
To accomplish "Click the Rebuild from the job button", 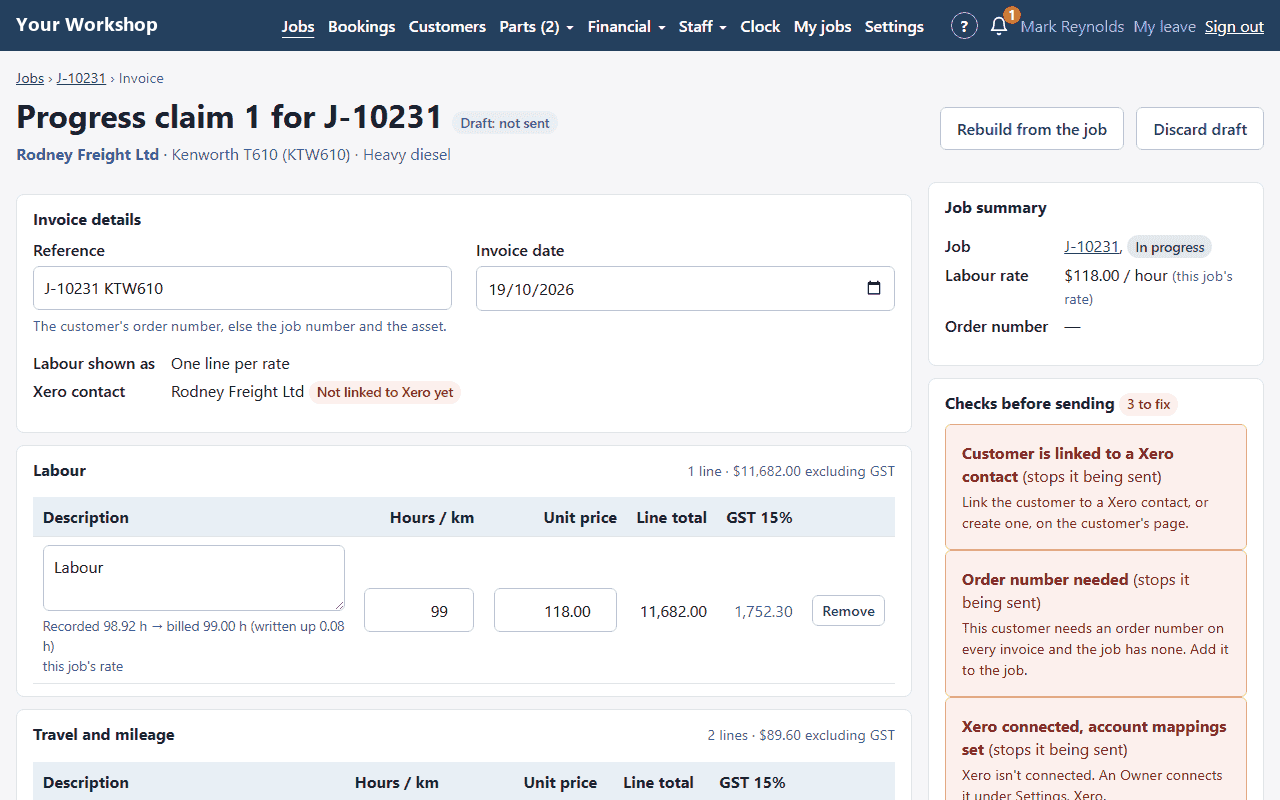I will pyautogui.click(x=1032, y=129).
